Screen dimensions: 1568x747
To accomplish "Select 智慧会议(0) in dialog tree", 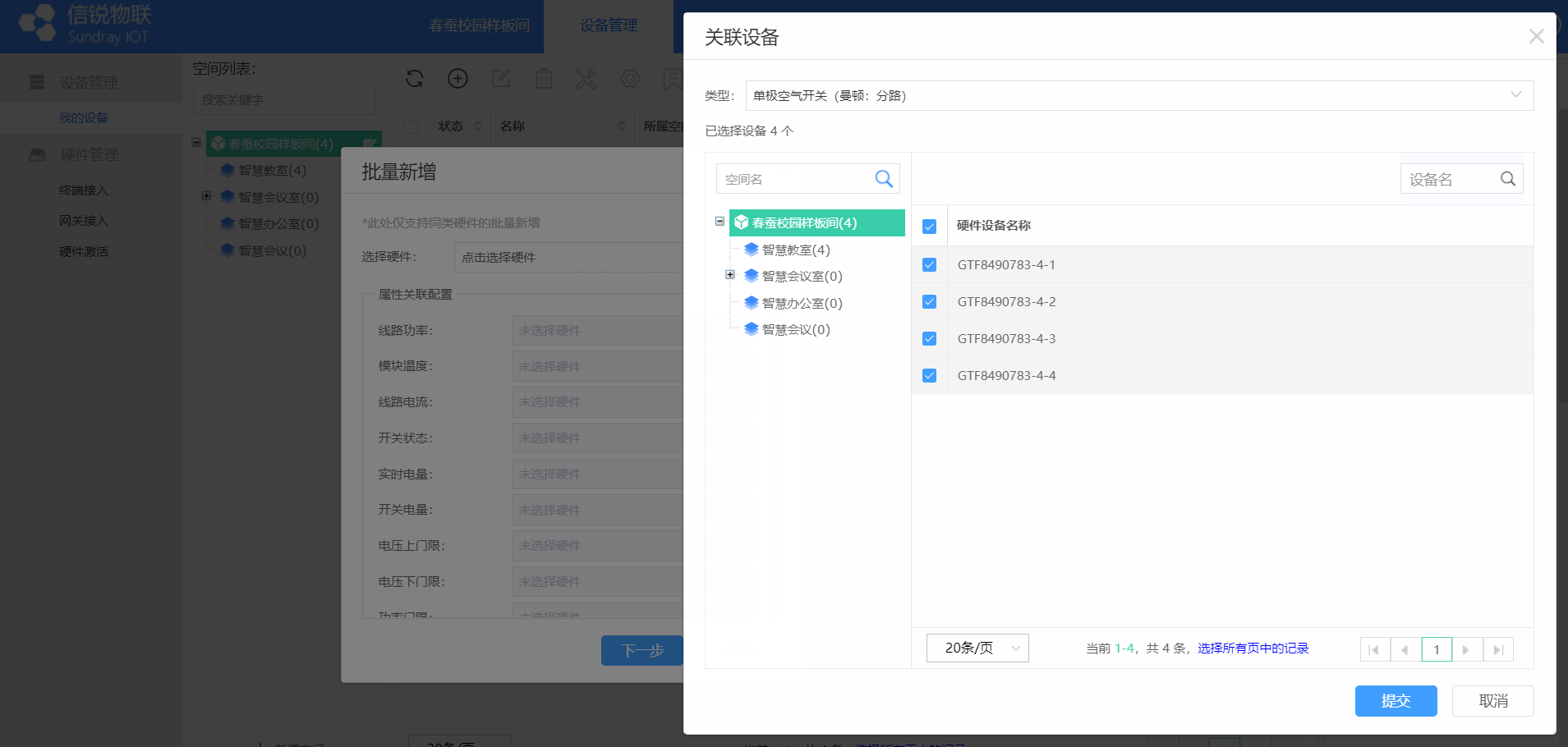I will tap(796, 329).
